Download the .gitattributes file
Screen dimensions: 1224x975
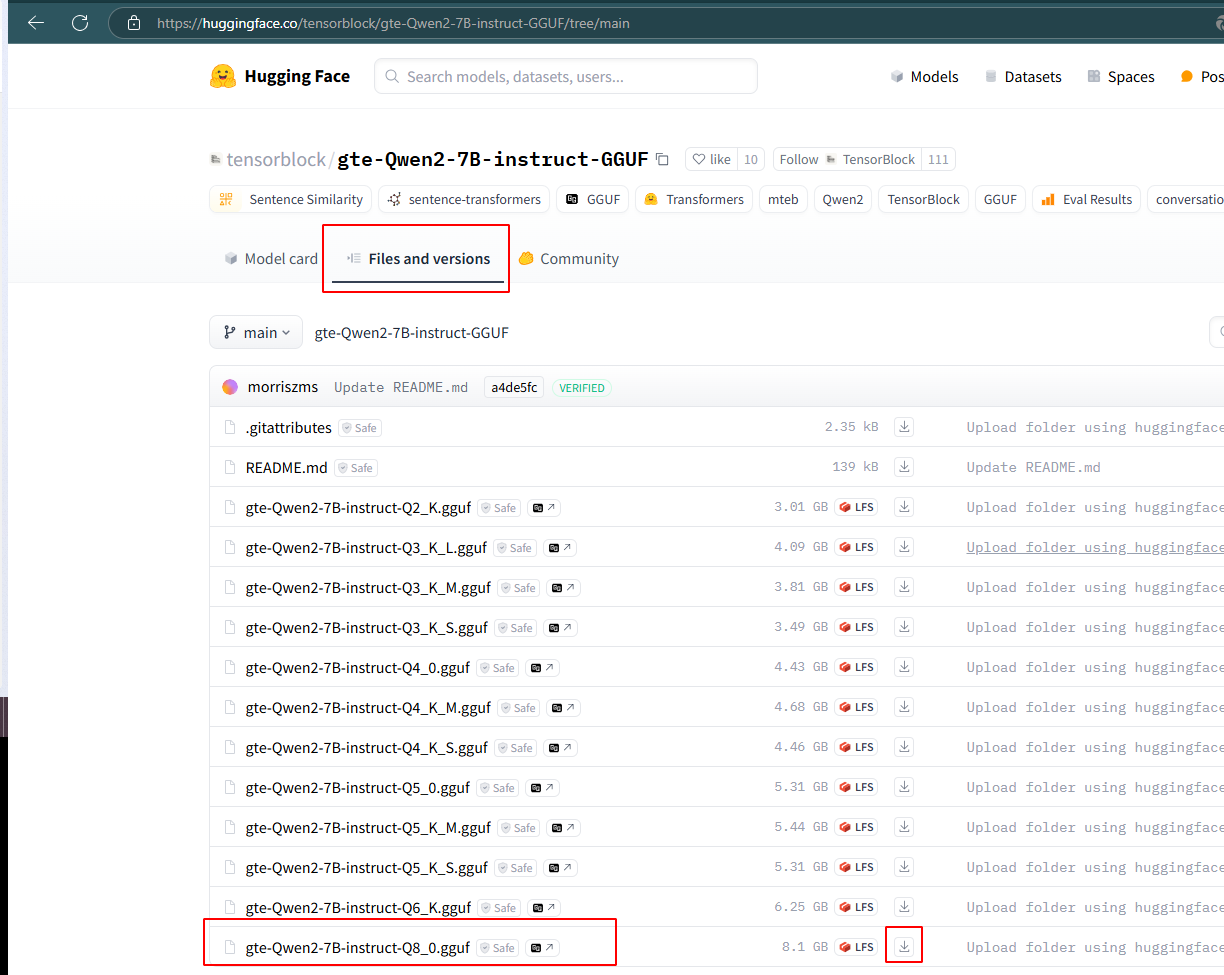(x=903, y=426)
